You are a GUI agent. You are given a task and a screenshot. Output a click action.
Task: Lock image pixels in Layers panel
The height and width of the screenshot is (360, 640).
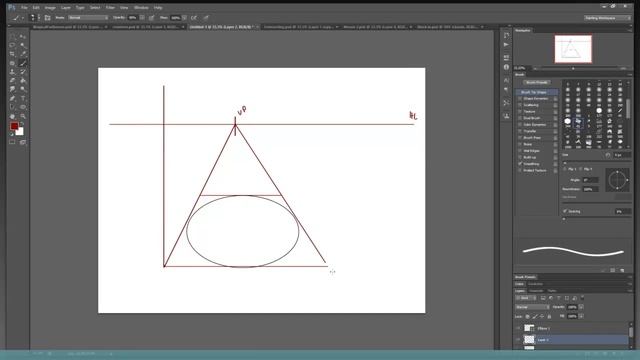tap(535, 316)
